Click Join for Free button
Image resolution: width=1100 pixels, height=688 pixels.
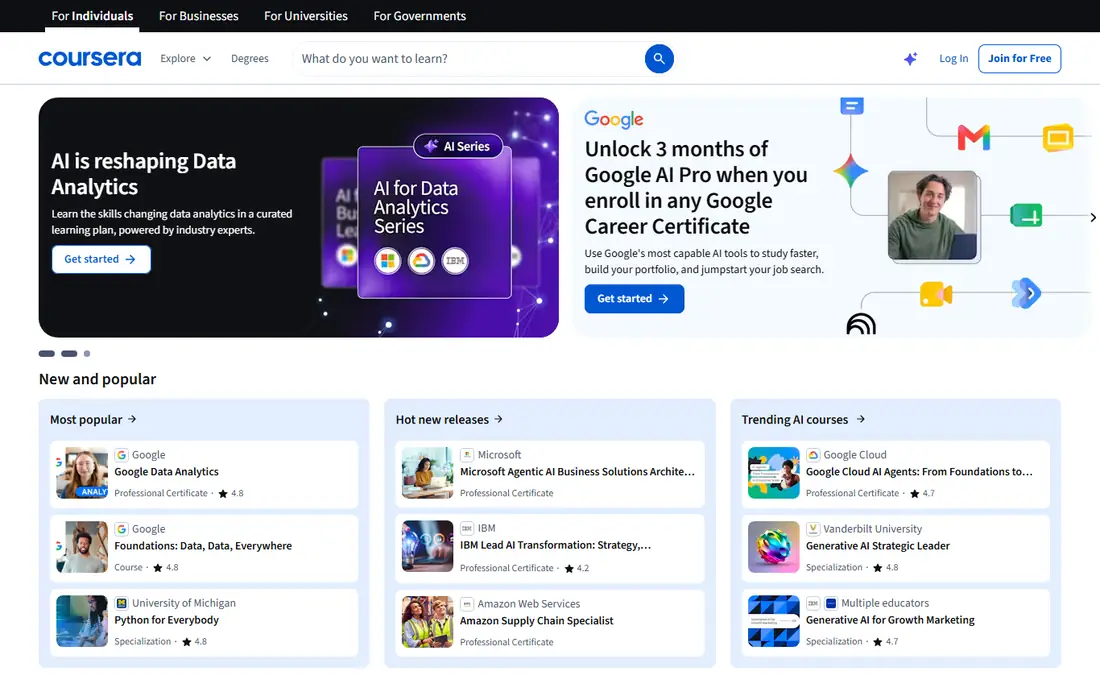[x=1019, y=59]
